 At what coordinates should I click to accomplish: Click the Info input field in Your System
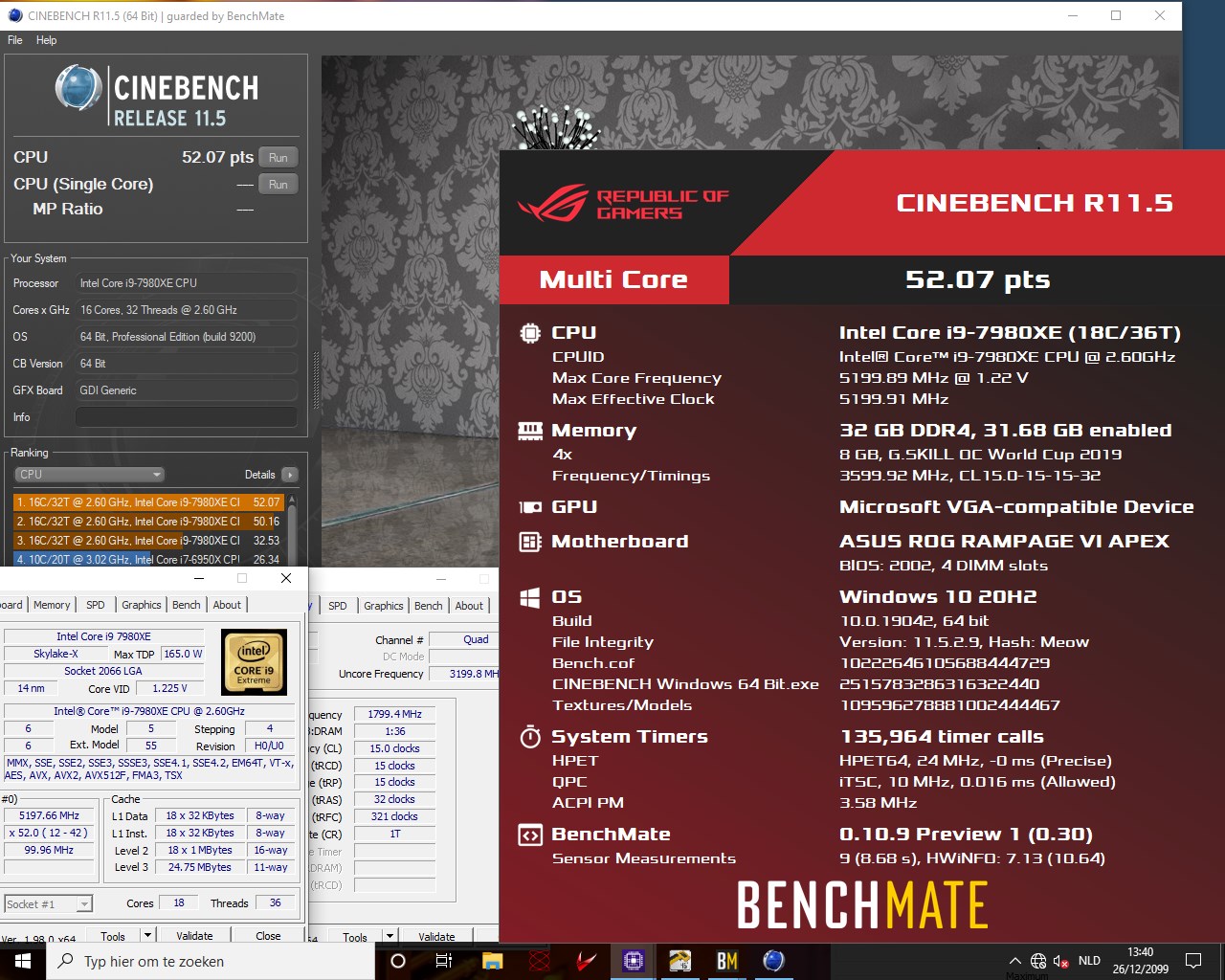coord(187,417)
